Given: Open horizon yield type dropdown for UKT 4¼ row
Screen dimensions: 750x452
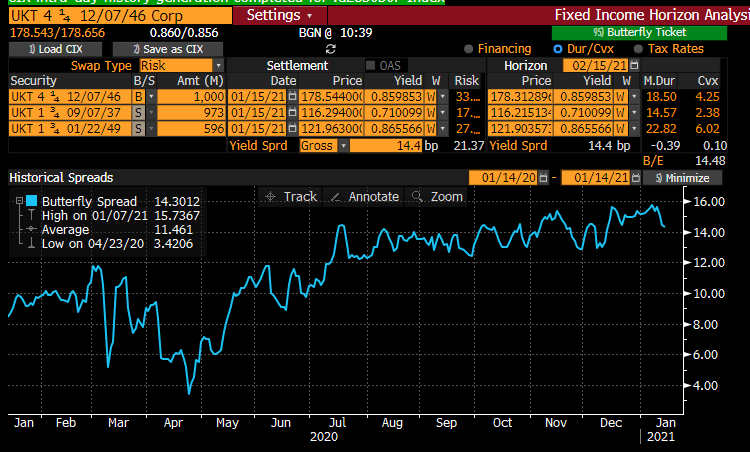Looking at the screenshot, I should (x=634, y=97).
